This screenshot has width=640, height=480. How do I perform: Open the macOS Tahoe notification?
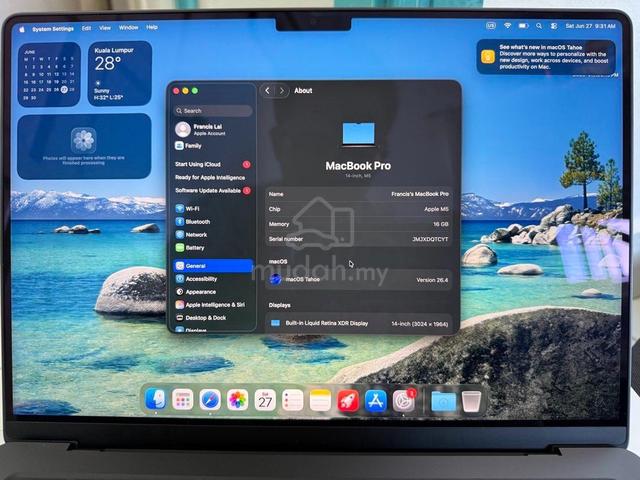point(546,57)
